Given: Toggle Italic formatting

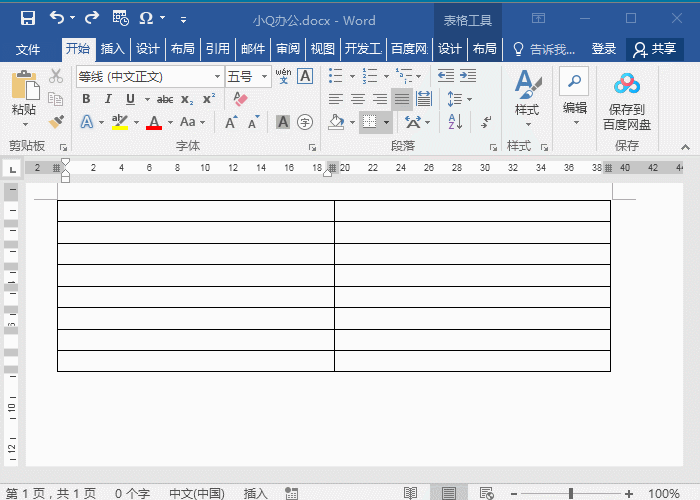Looking at the screenshot, I should tap(108, 99).
